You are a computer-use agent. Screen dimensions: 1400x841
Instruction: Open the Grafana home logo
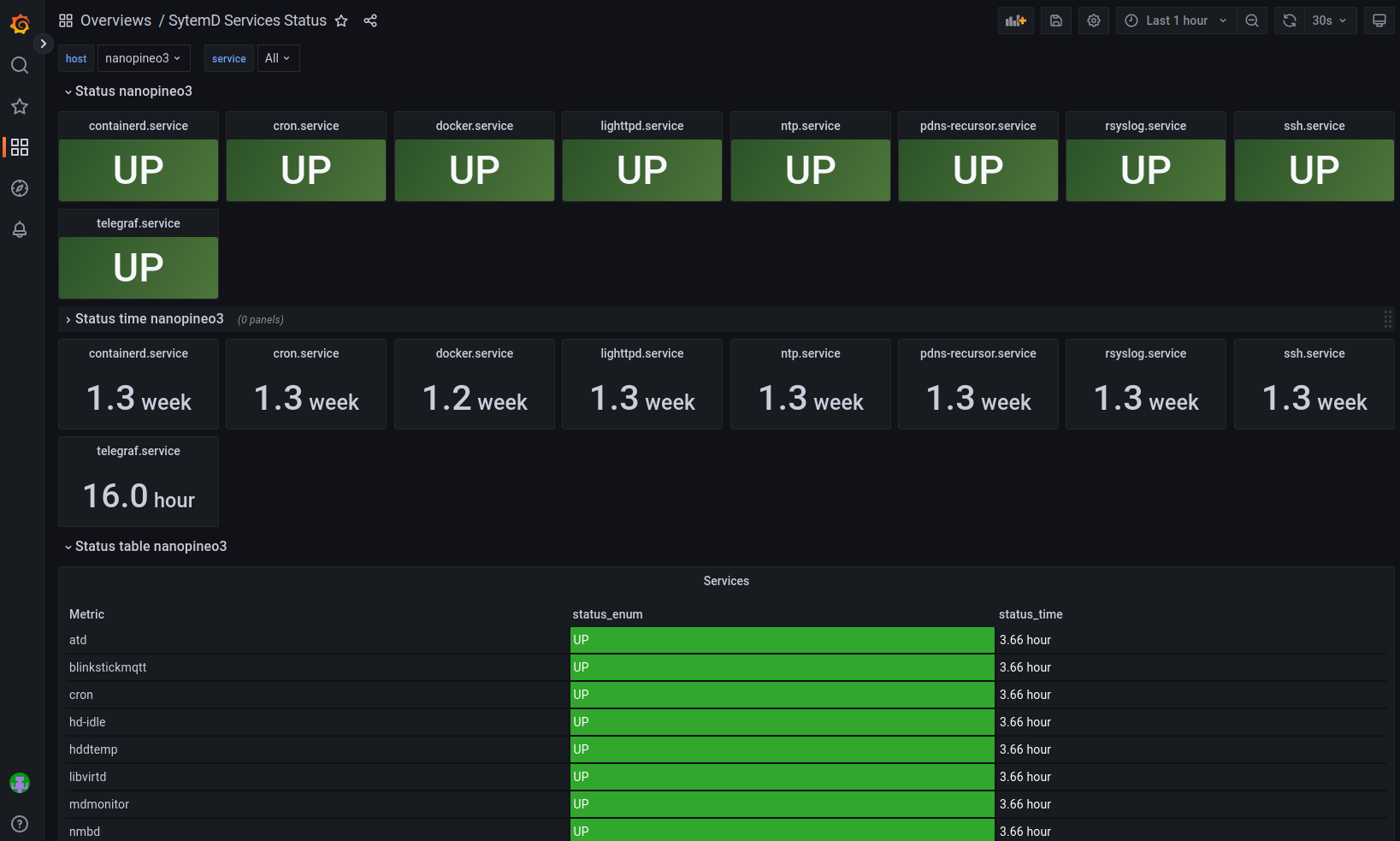(x=20, y=24)
